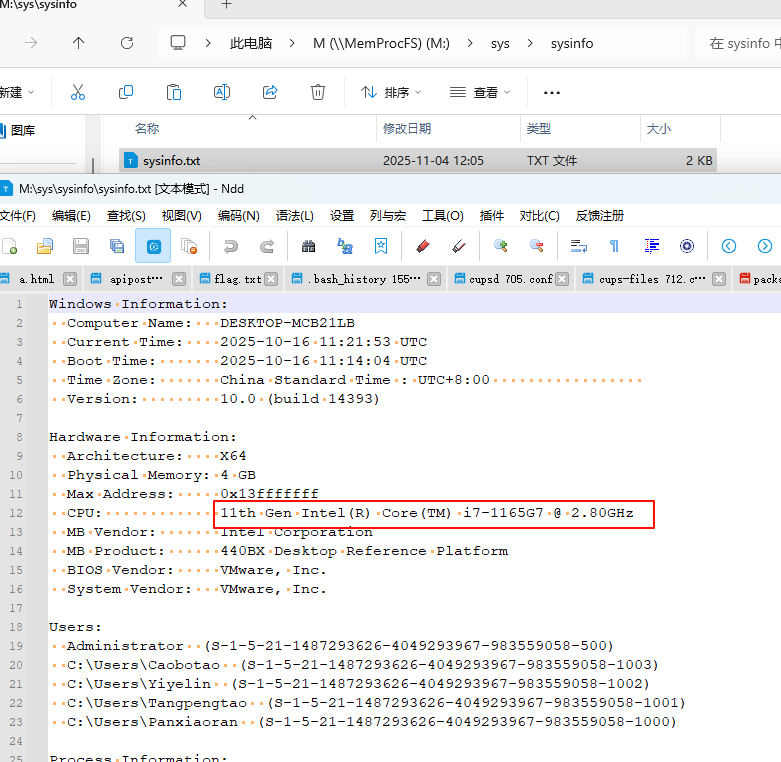Undo the last edit in Ndd
Viewport: 781px width, 762px height.
[231, 246]
